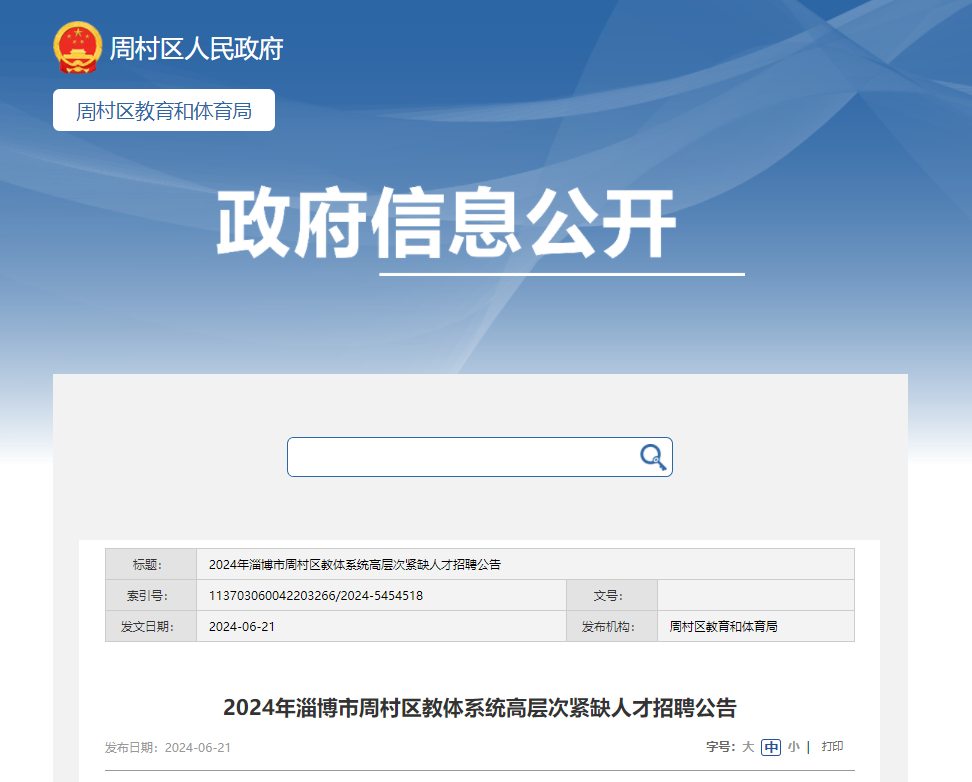Open the 周村区人民政府 site title
Viewport: 972px width, 782px height.
click(197, 49)
